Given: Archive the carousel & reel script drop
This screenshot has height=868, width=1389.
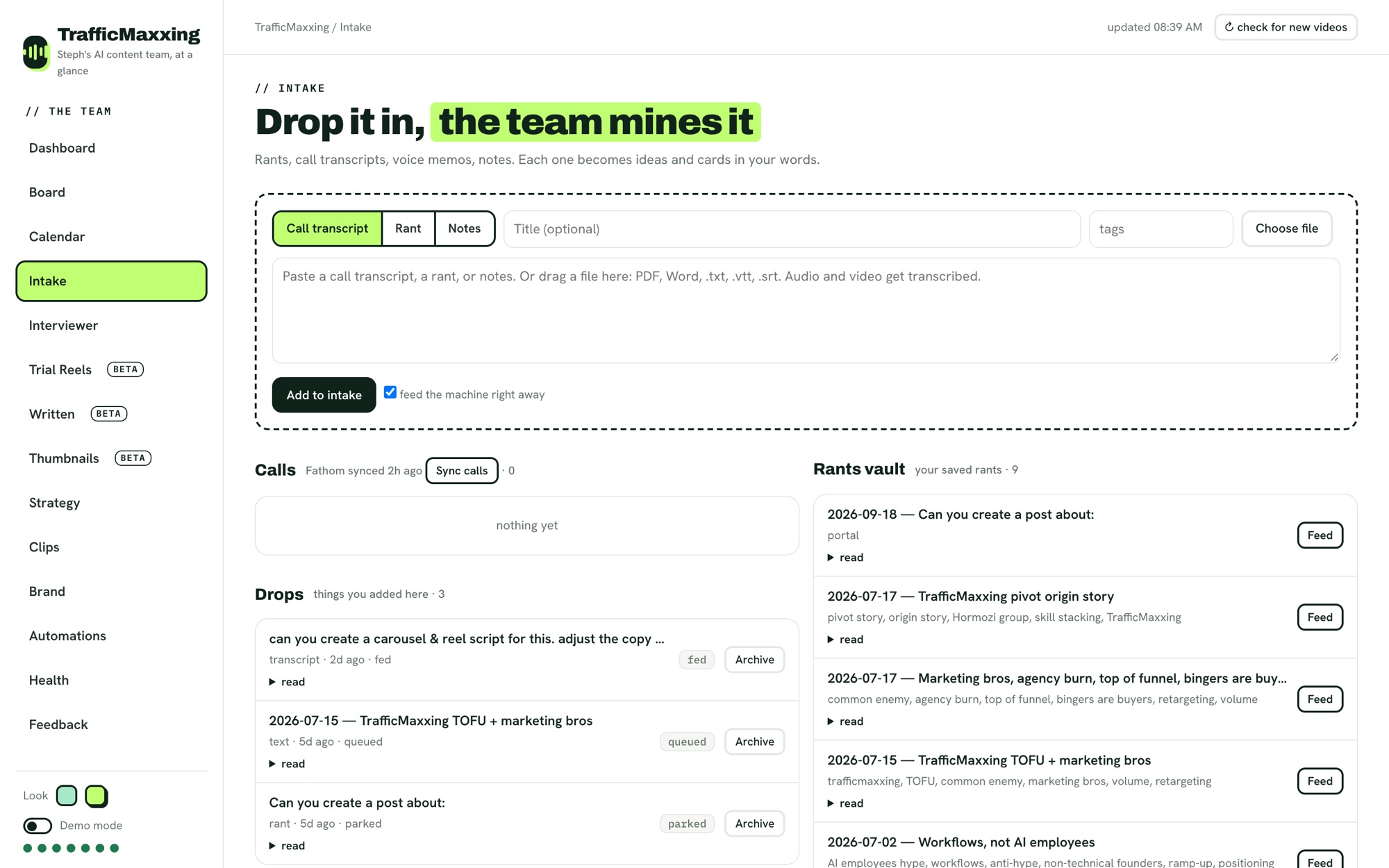Looking at the screenshot, I should click(x=754, y=660).
